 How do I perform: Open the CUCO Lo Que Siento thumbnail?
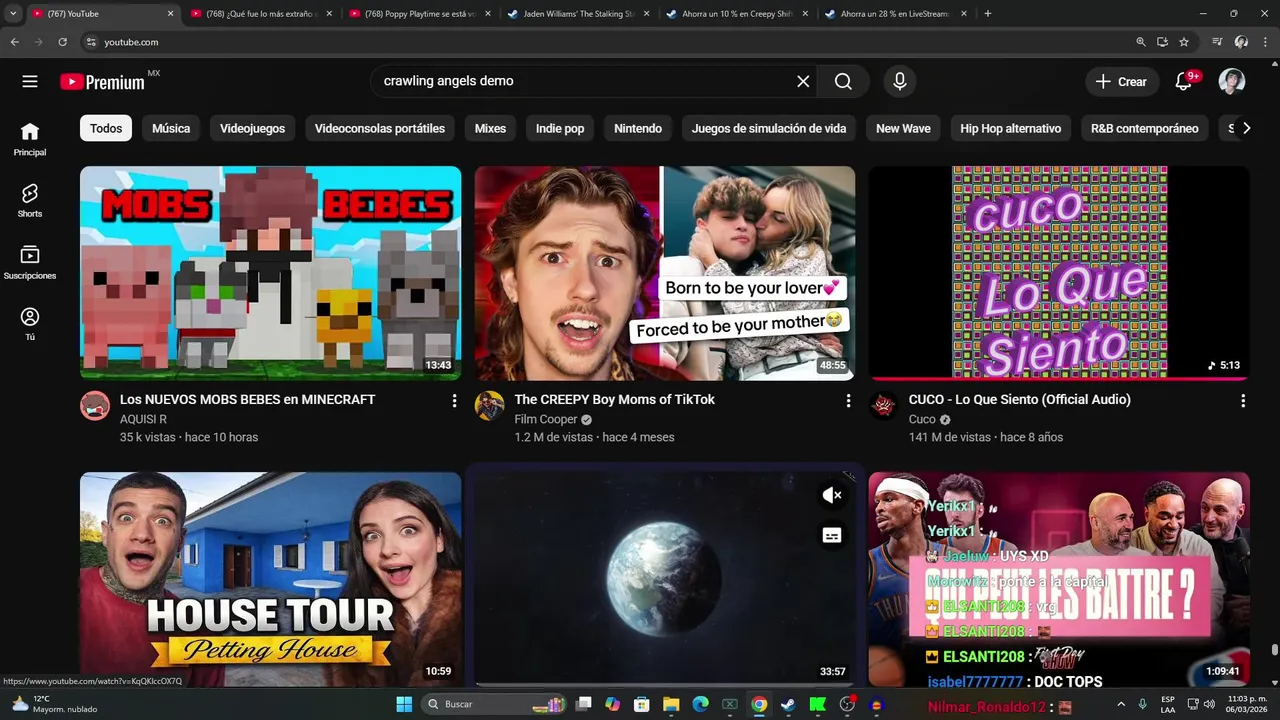tap(1059, 273)
